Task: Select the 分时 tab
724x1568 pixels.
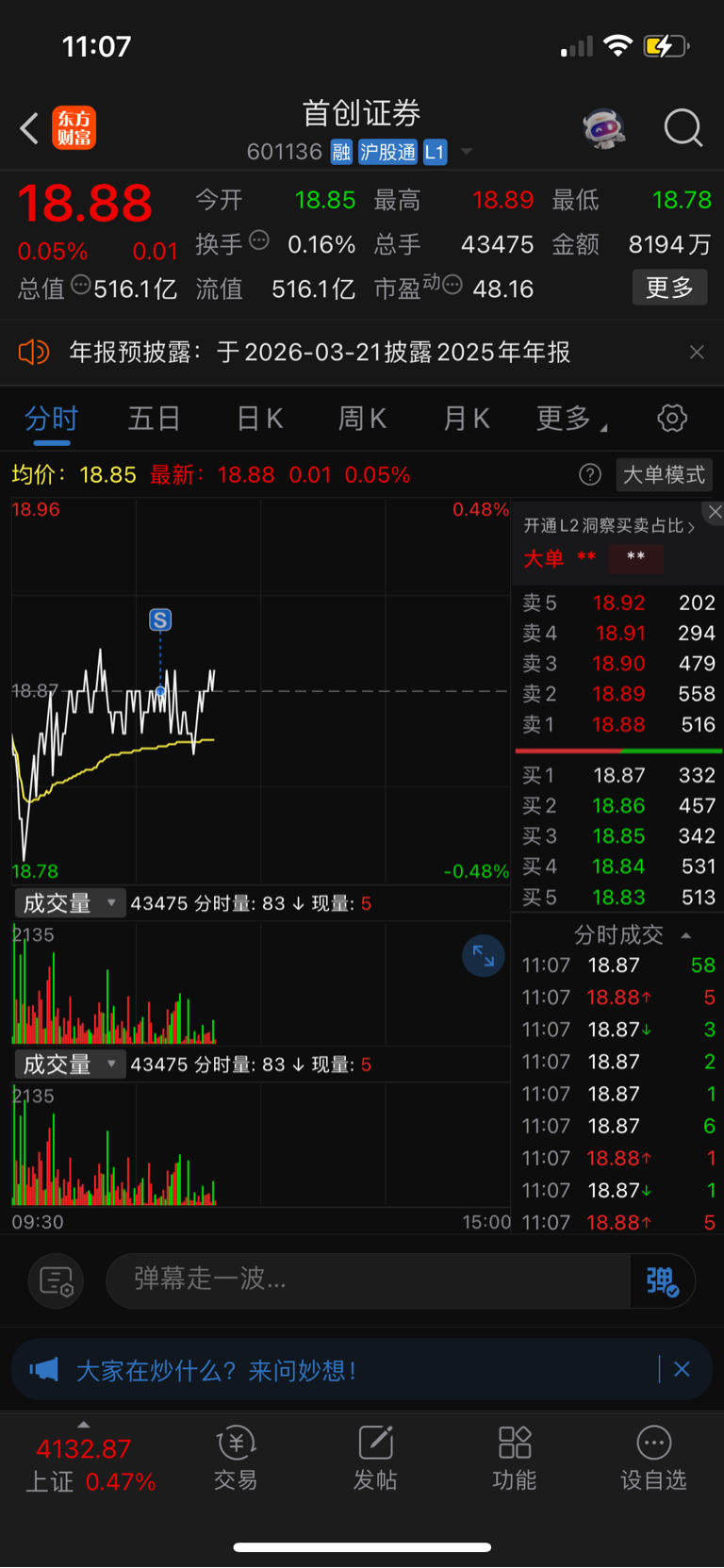Action: coord(51,418)
